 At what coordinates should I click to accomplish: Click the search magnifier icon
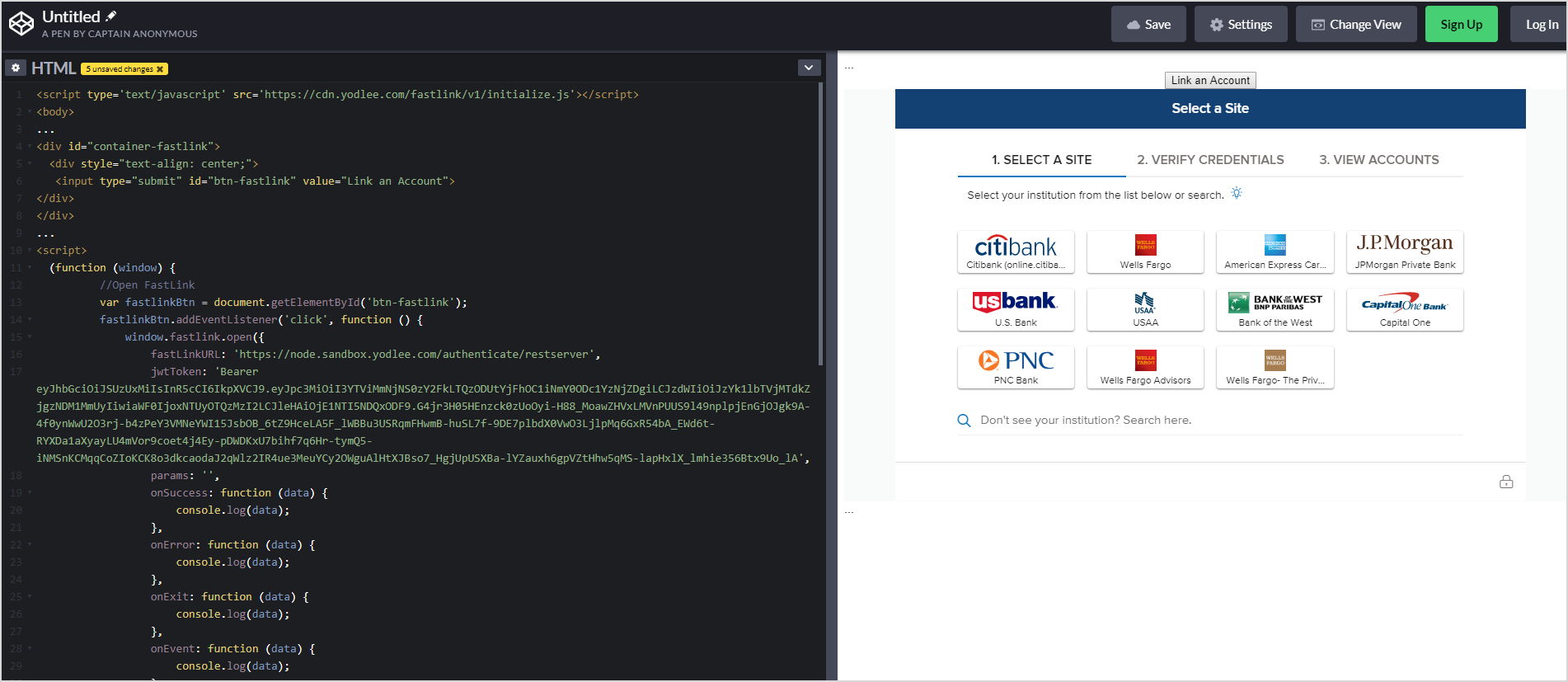964,421
